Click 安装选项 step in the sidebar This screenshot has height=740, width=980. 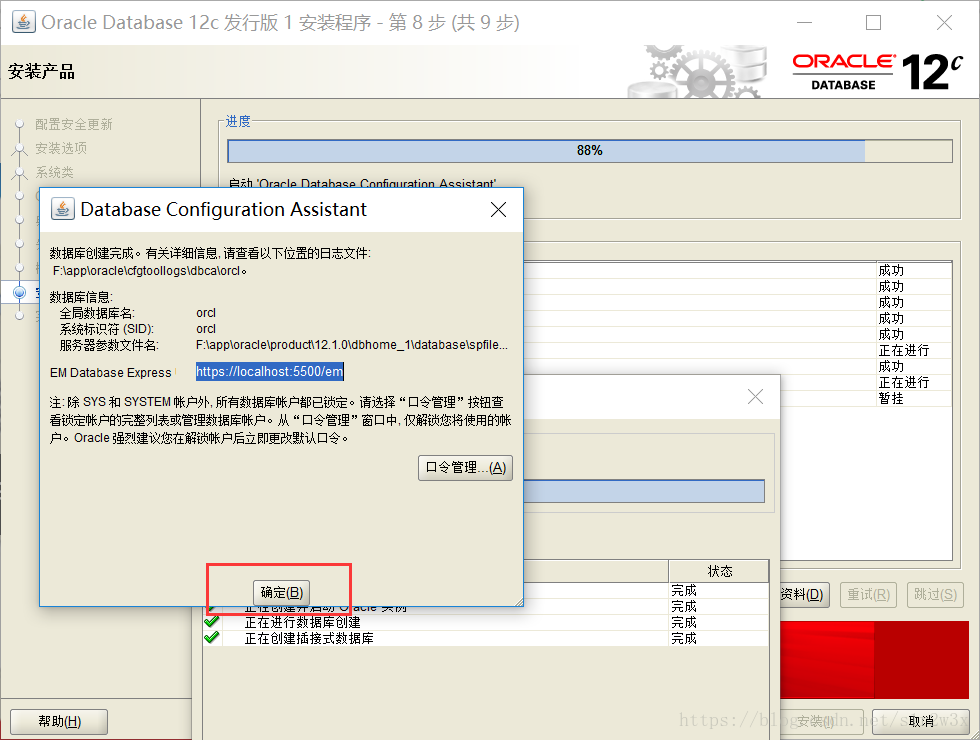pos(61,148)
